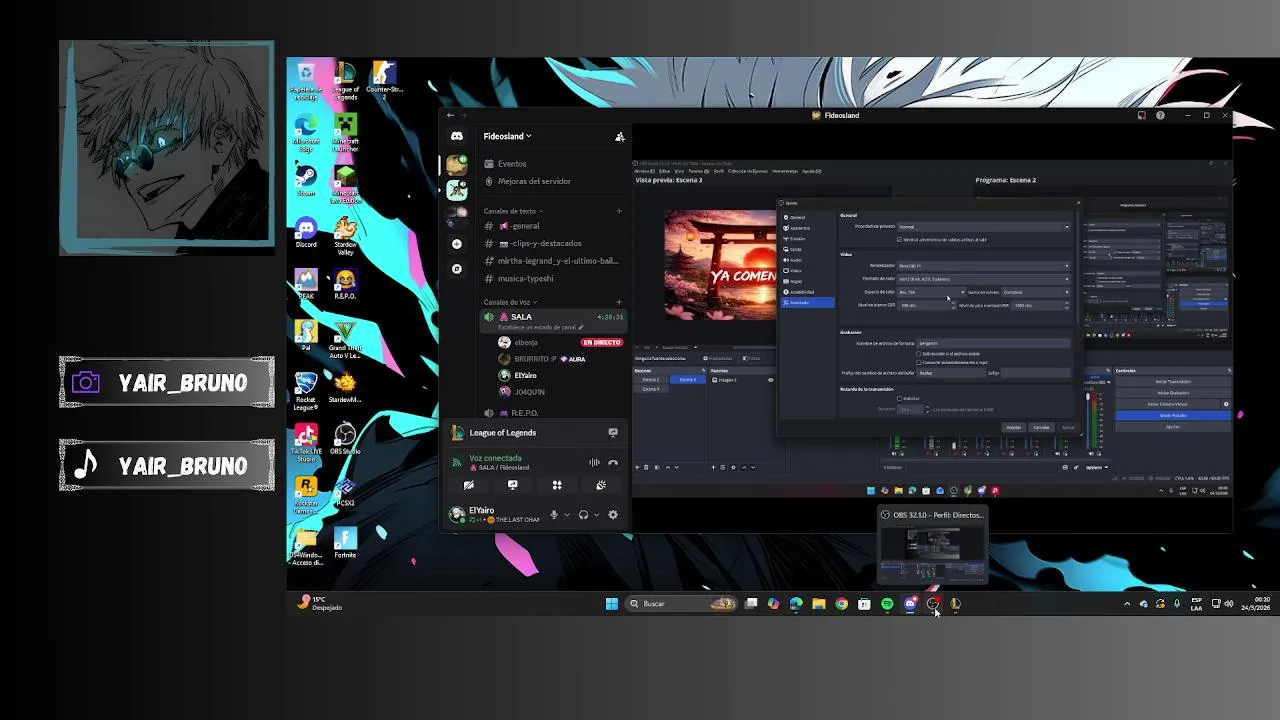This screenshot has width=1280, height=720.
Task: Create voice channel with plus icon
Action: pyautogui.click(x=619, y=302)
